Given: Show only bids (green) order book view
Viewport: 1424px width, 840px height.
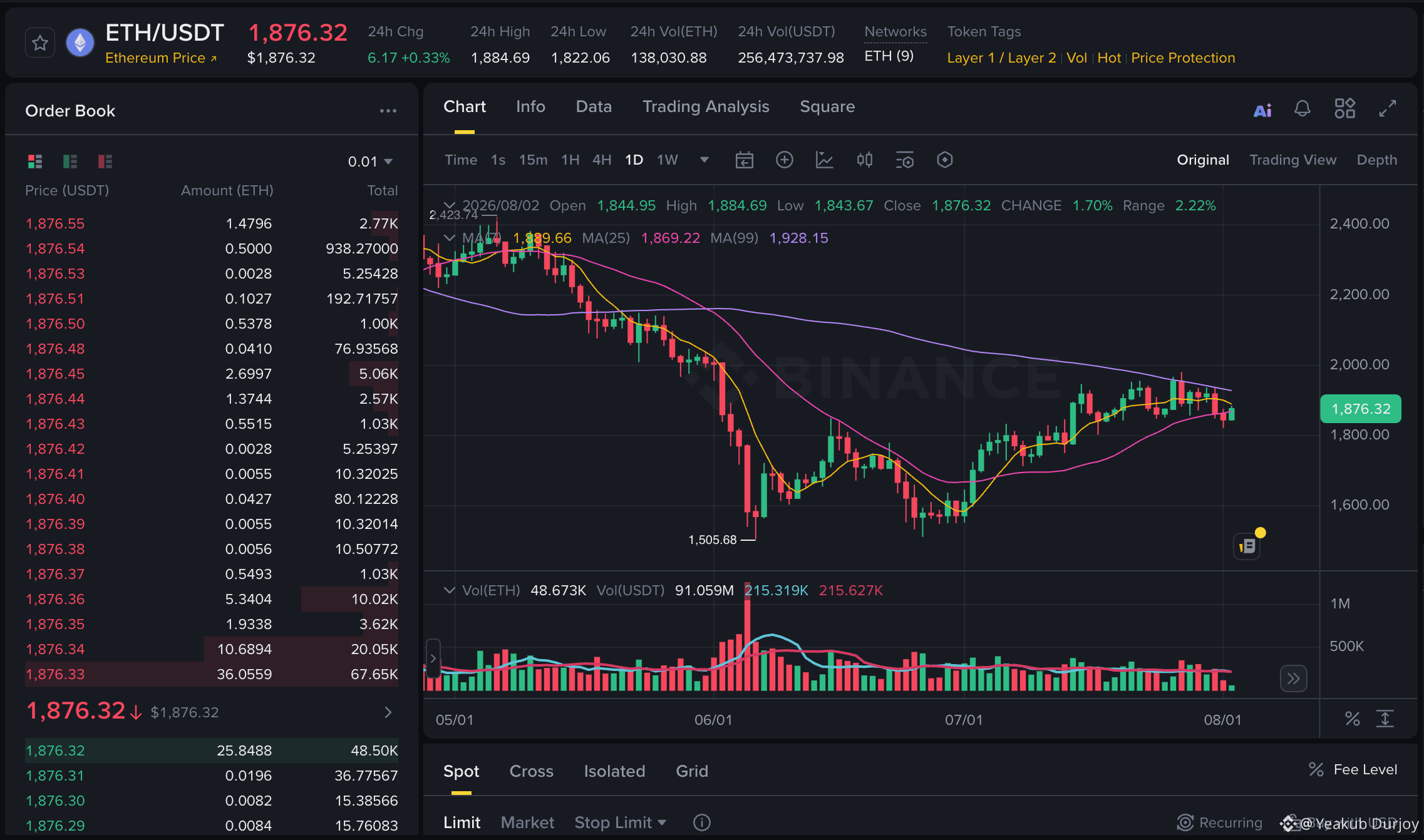Looking at the screenshot, I should [x=70, y=161].
